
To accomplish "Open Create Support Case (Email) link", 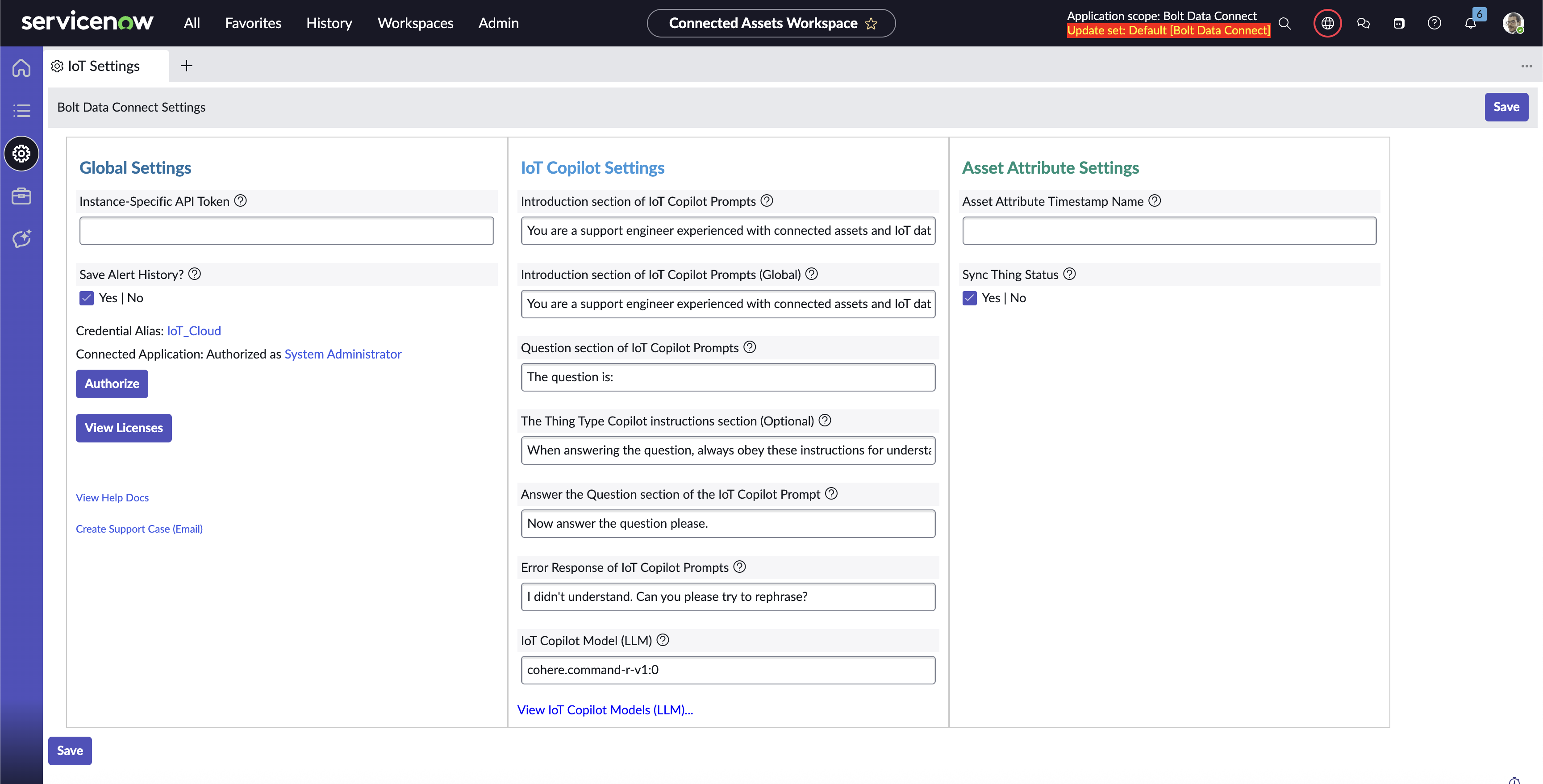I will point(140,529).
